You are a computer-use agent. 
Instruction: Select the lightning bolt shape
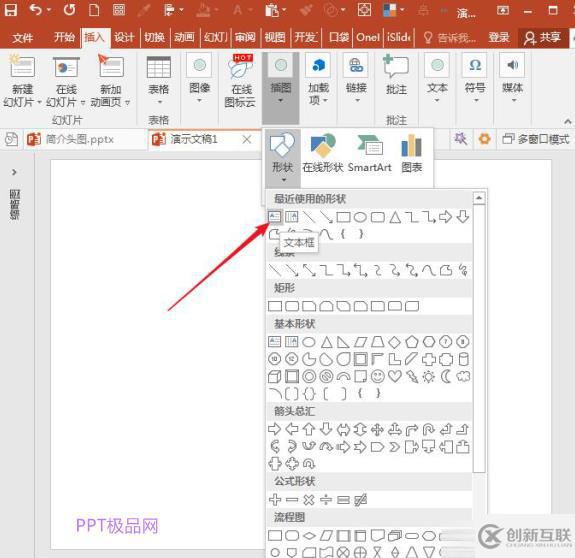[x=412, y=377]
